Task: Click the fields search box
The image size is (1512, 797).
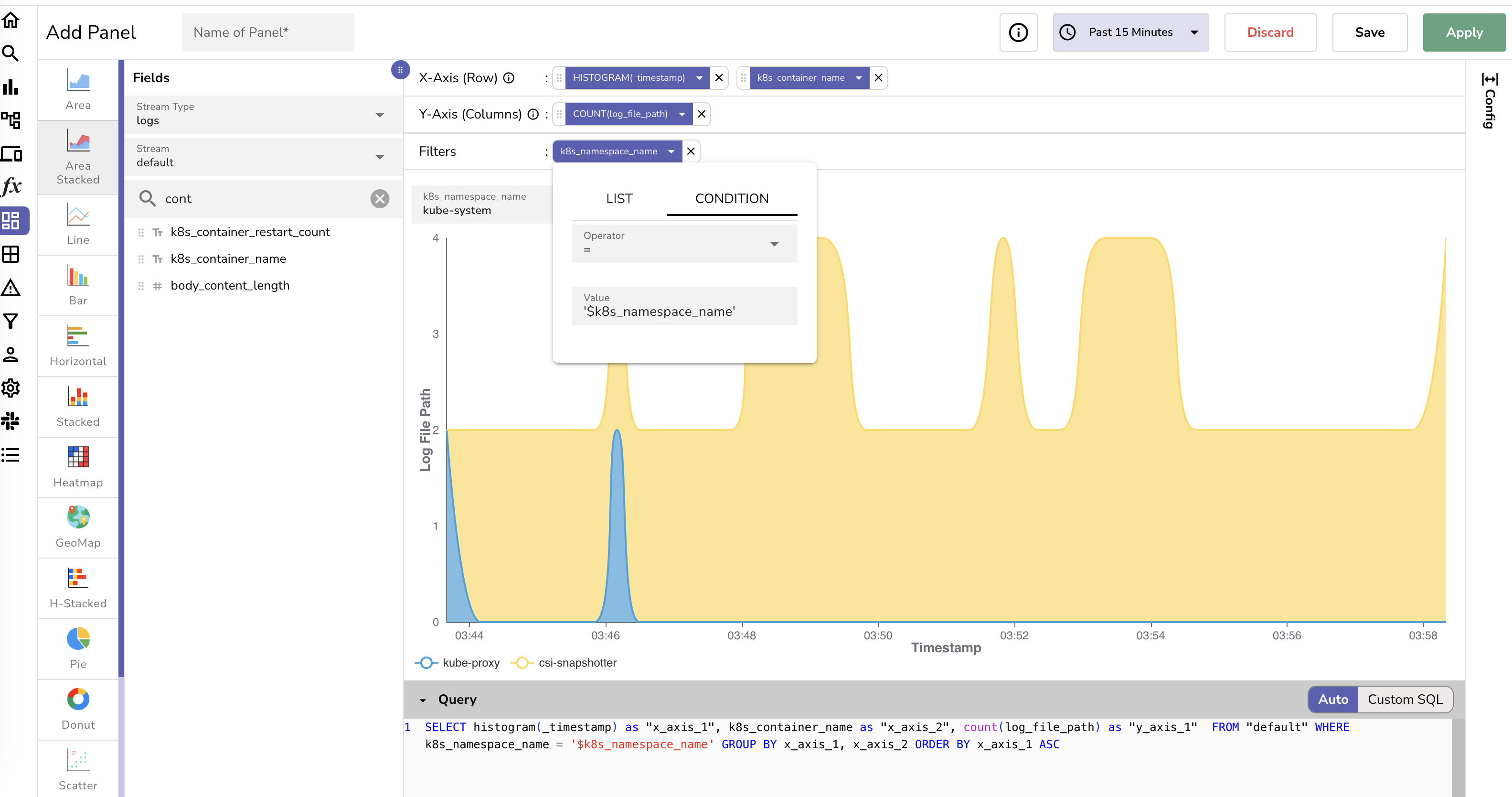Action: tap(263, 198)
